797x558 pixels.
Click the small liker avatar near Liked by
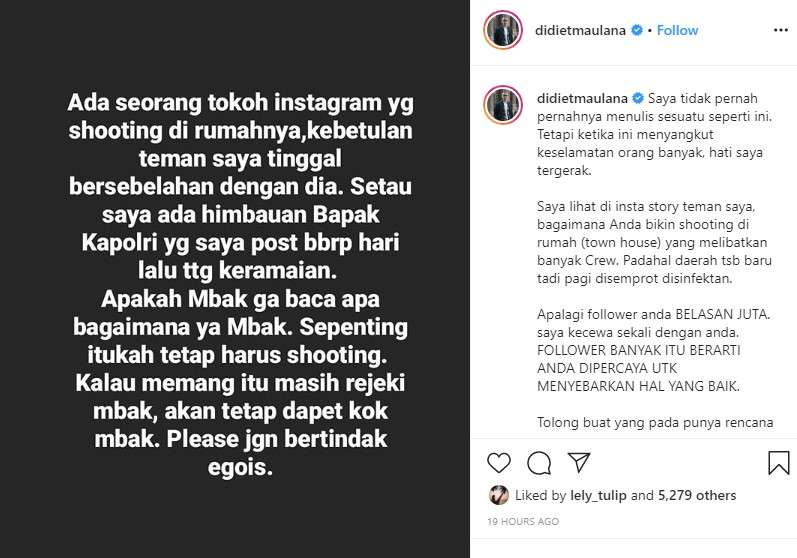(499, 495)
